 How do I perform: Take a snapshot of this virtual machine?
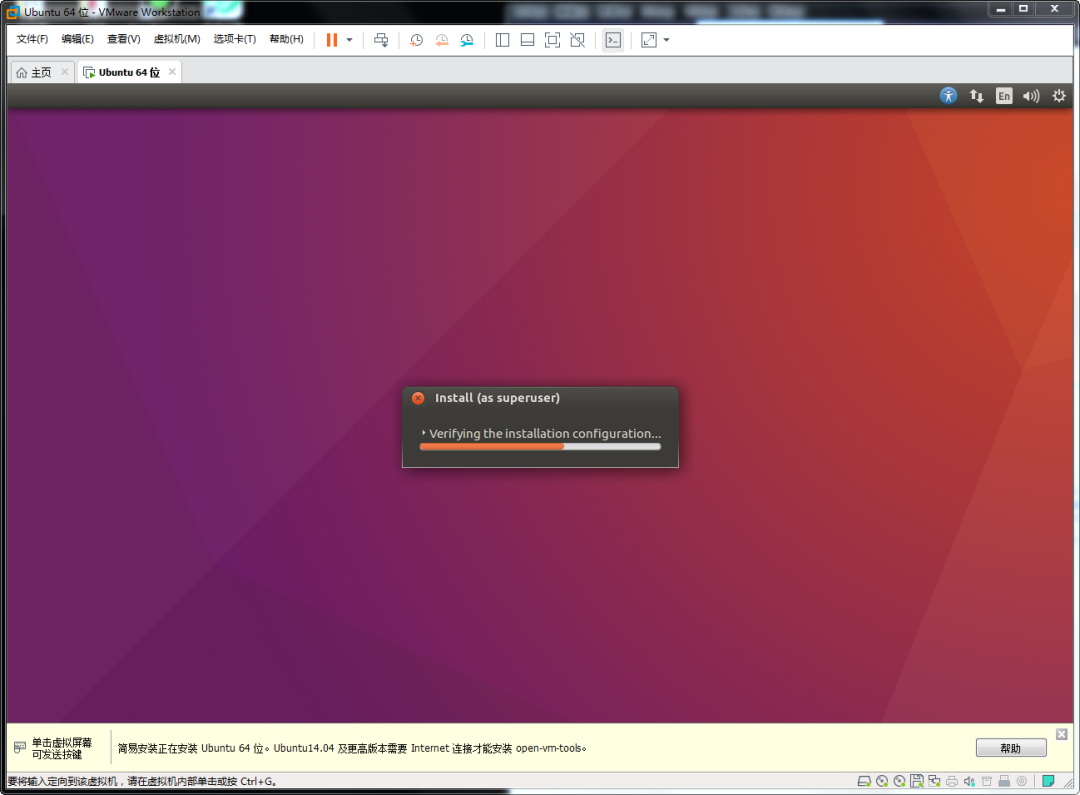[416, 40]
